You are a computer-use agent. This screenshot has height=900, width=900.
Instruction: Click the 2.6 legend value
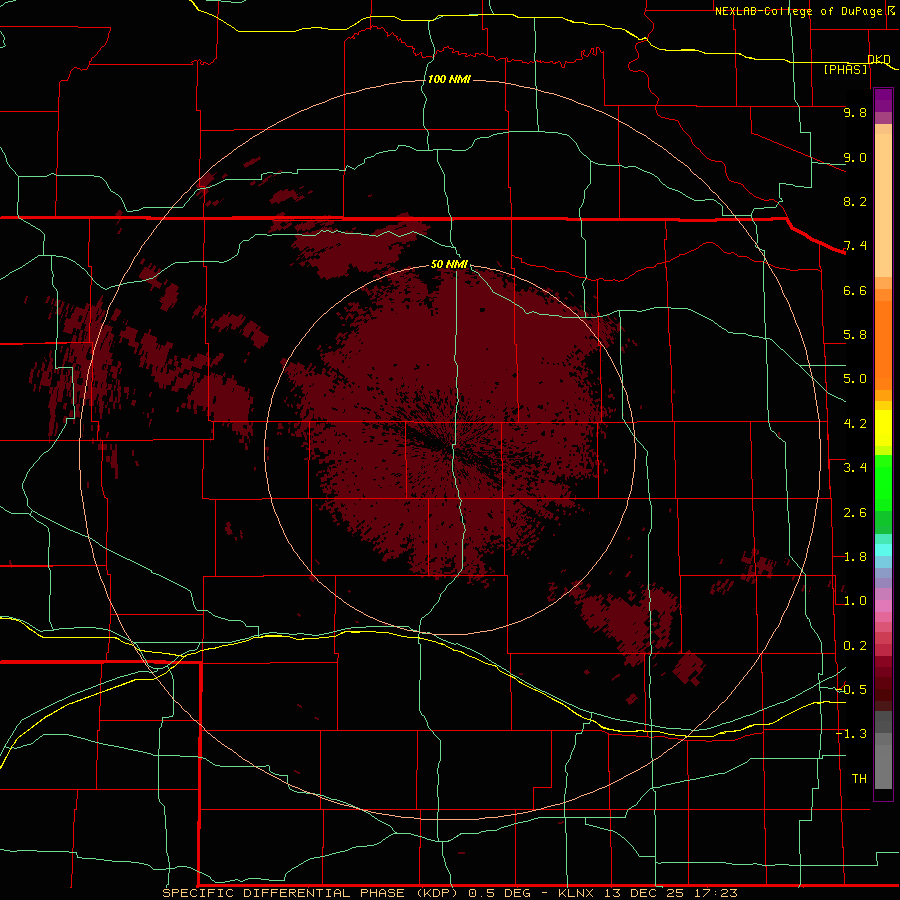coord(855,513)
